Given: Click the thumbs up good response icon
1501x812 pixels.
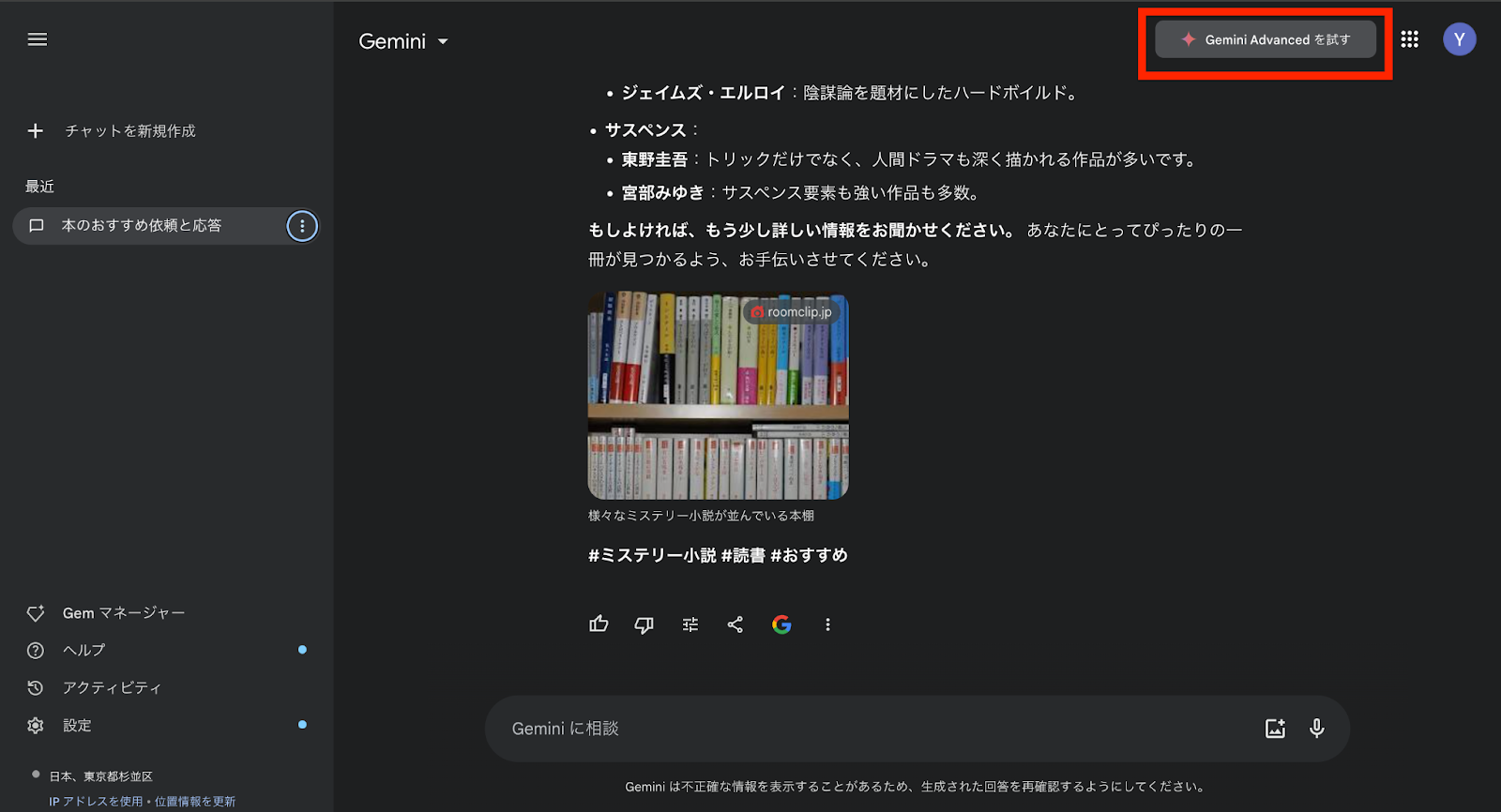Looking at the screenshot, I should coord(599,624).
